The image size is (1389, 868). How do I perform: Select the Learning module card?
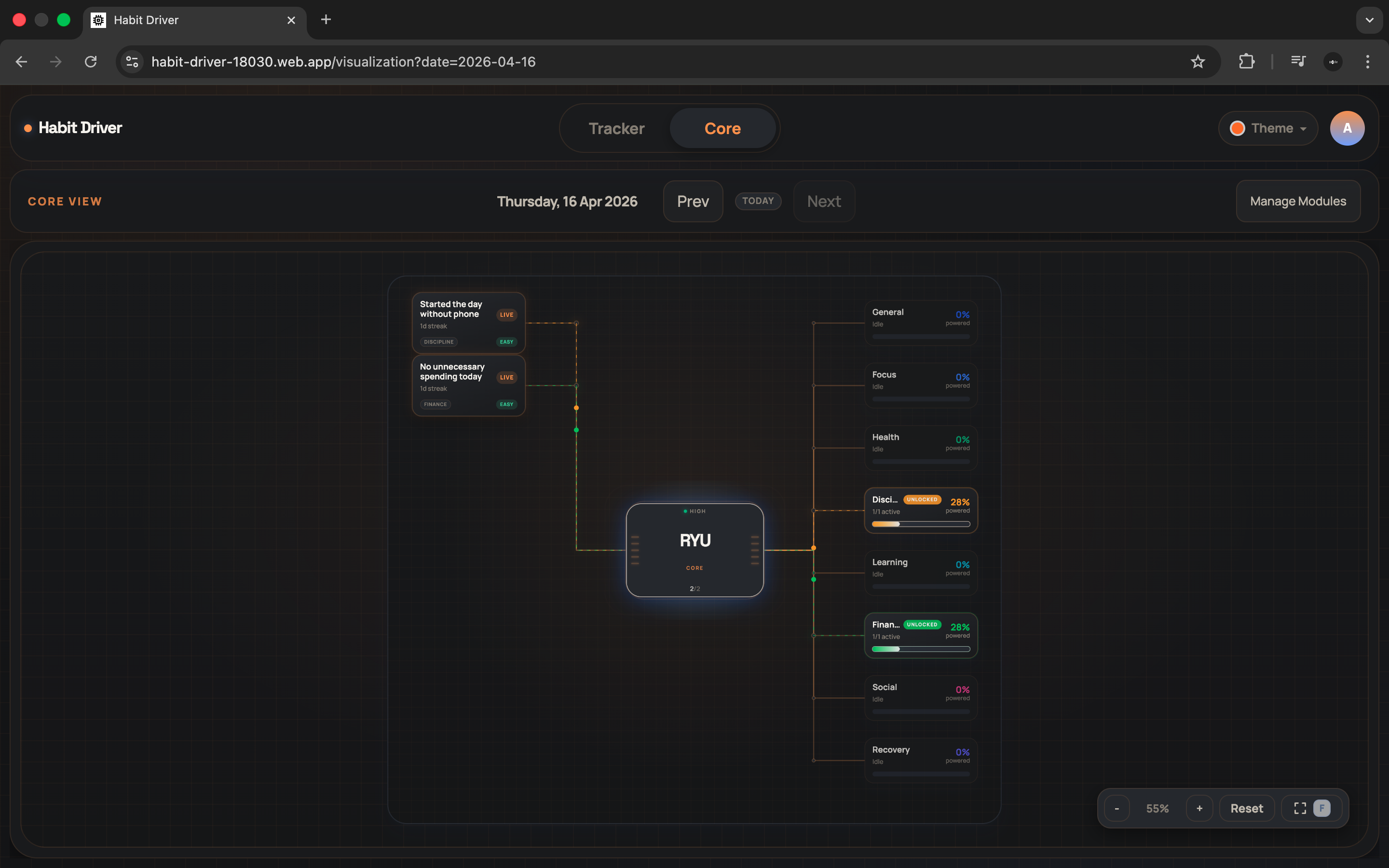tap(921, 573)
